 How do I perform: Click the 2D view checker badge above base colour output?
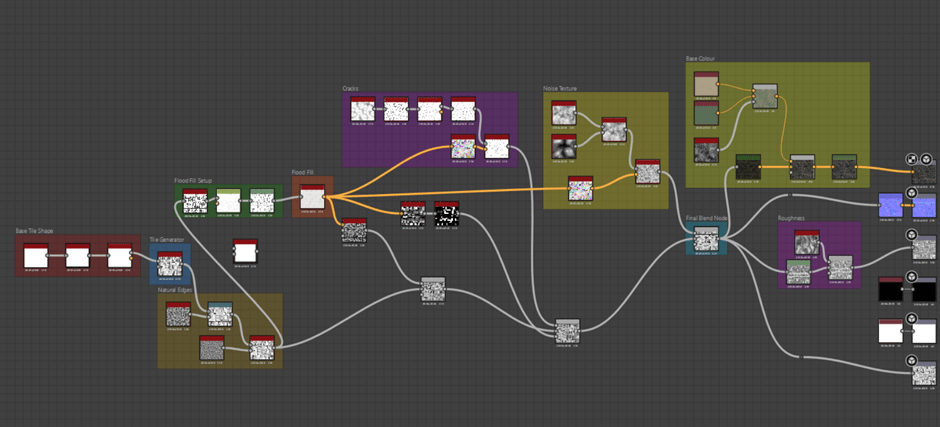912,159
